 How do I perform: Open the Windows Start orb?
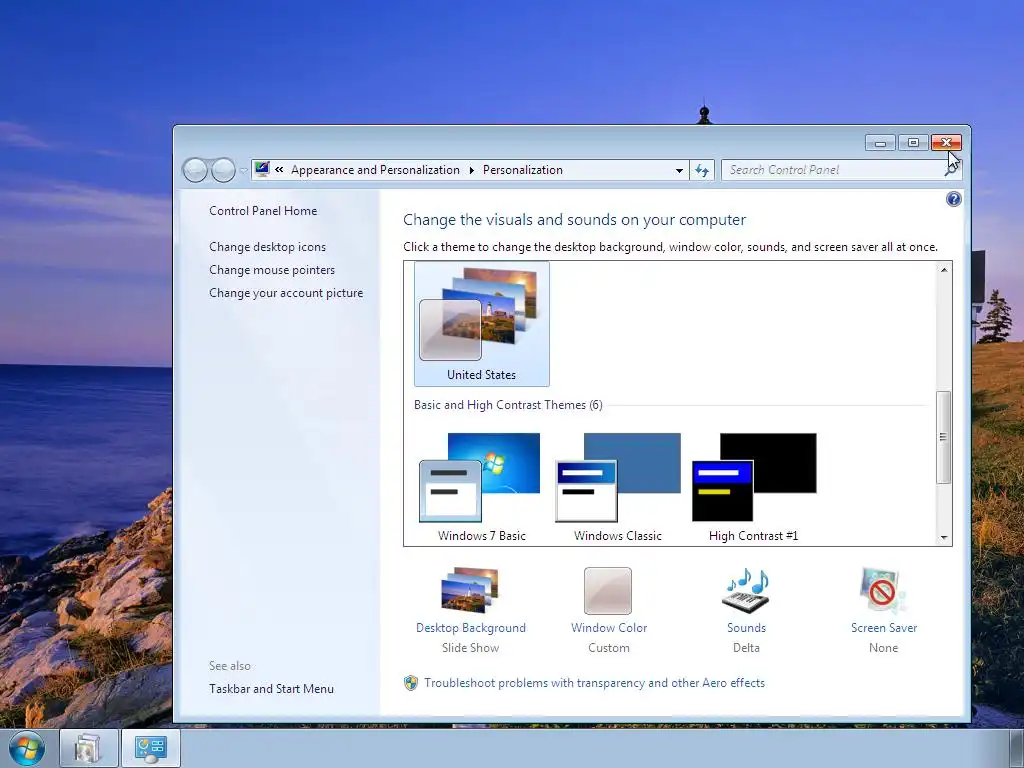point(27,748)
